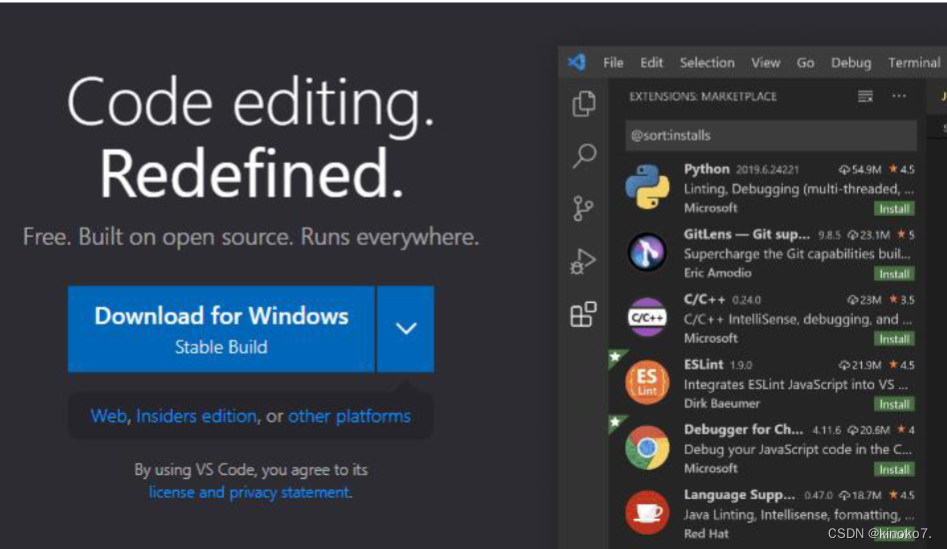Click the @sort:installs search field
This screenshot has width=947, height=549.
click(771, 135)
